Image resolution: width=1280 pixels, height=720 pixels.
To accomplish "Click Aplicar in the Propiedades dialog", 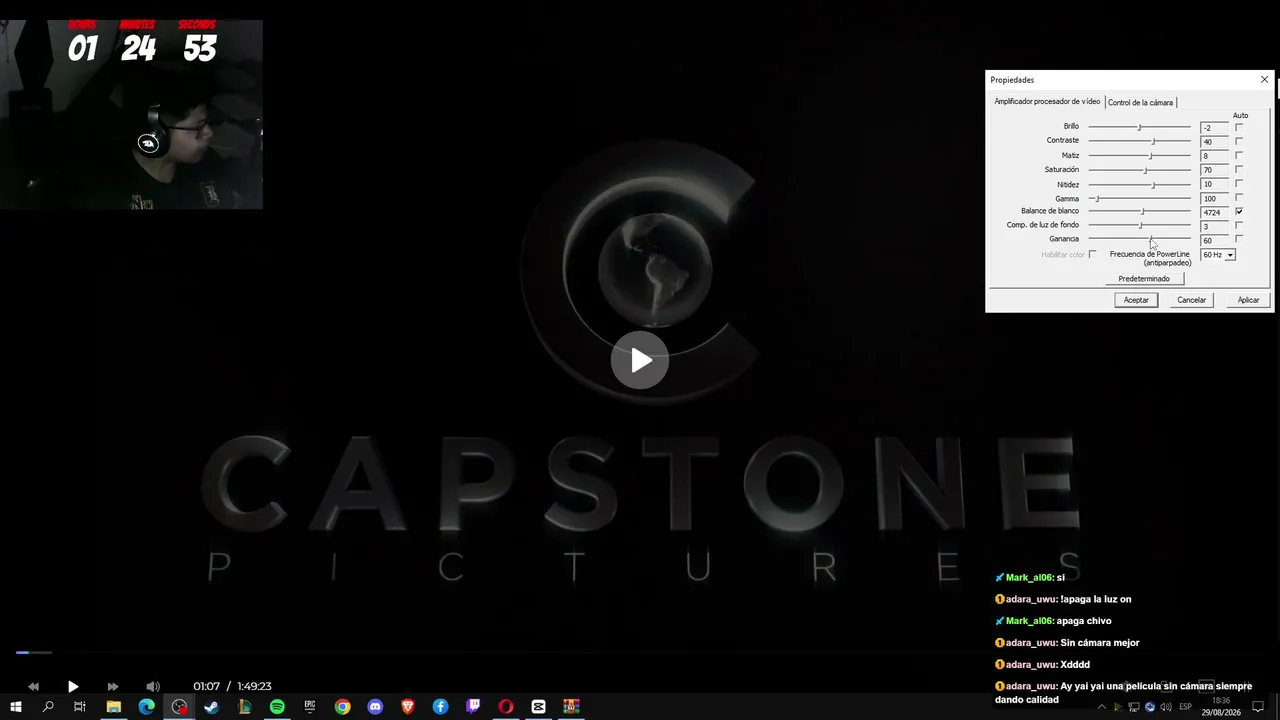I will (x=1248, y=300).
